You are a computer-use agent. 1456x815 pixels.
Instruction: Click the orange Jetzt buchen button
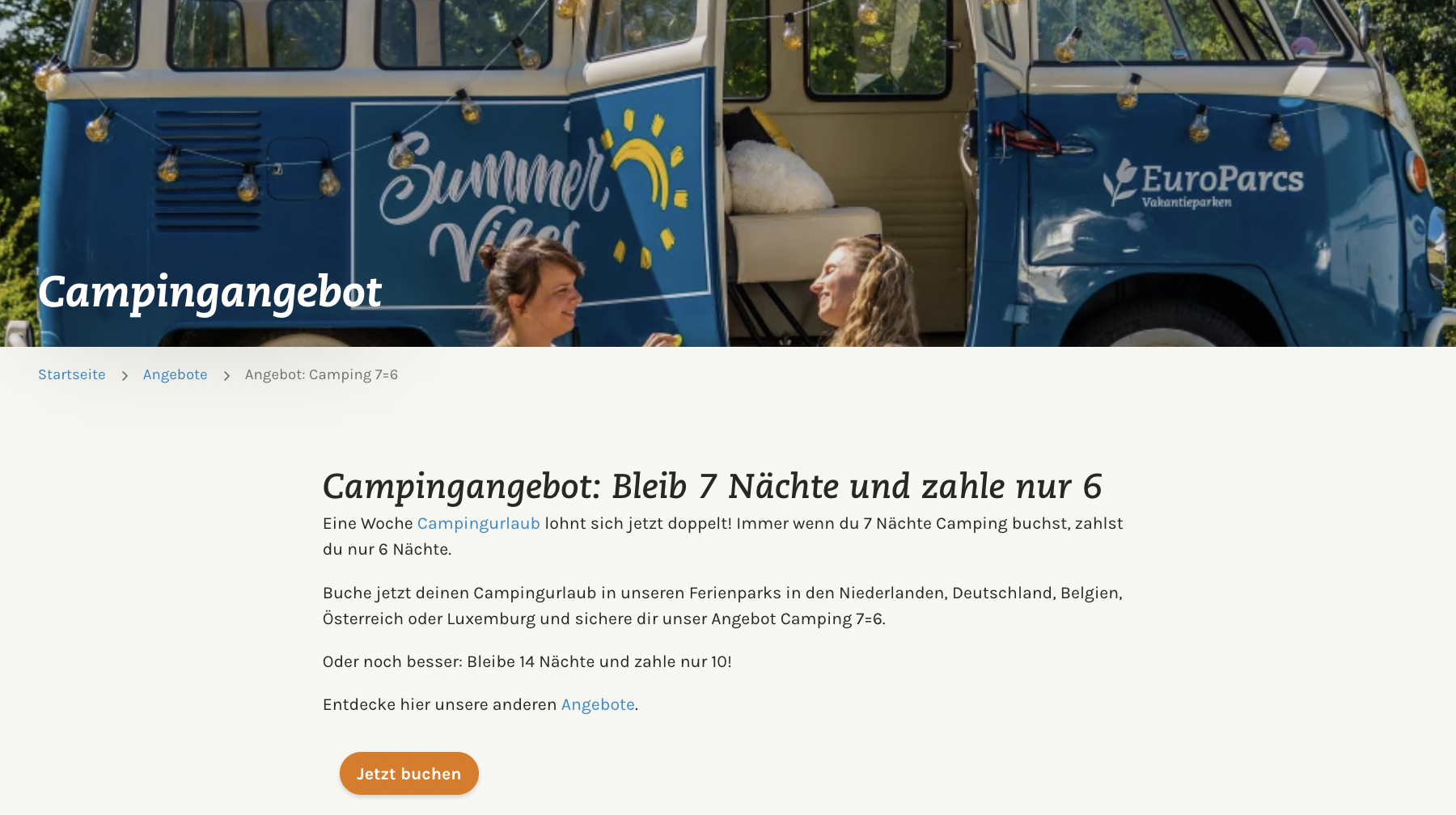click(409, 773)
